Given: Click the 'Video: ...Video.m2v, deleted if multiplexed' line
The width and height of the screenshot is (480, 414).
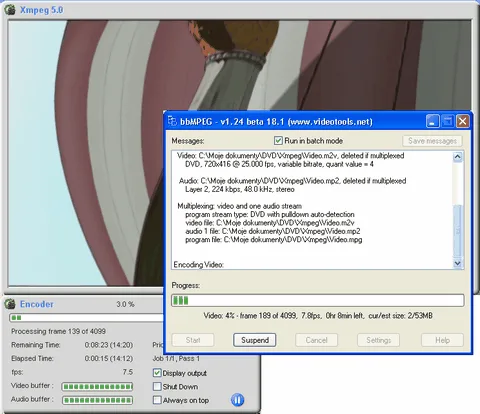Looking at the screenshot, I should [290, 156].
